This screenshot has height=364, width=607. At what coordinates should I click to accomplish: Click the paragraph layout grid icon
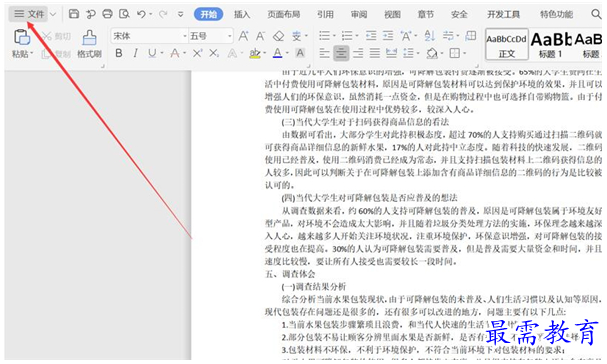[x=471, y=36]
